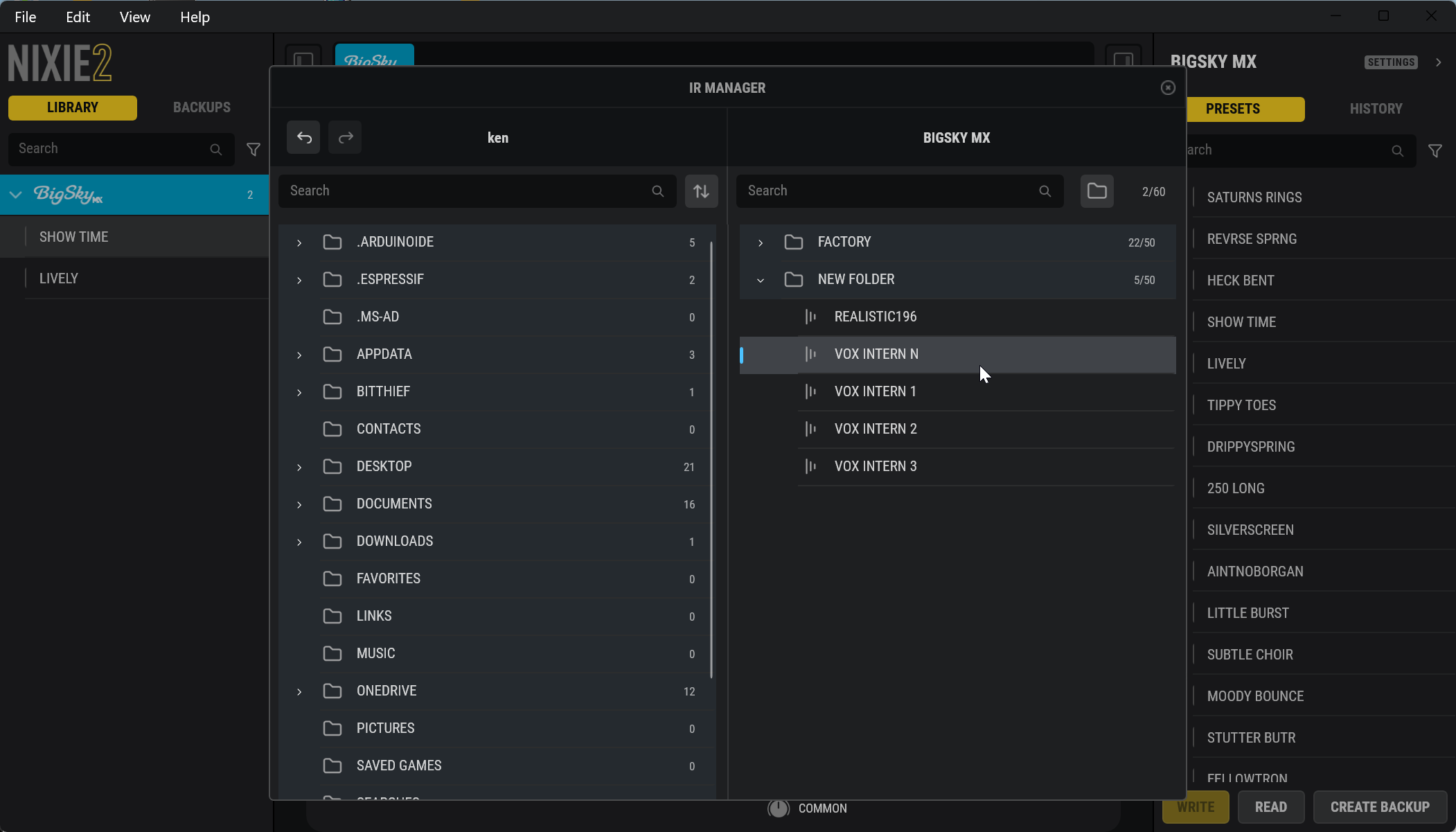Expand the BITTHIEF folder
The height and width of the screenshot is (832, 1456).
click(299, 393)
